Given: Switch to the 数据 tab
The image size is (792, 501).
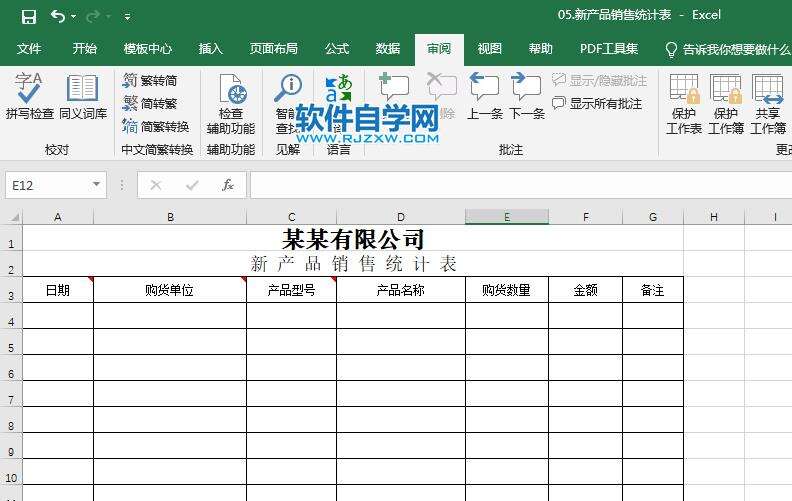Looking at the screenshot, I should pyautogui.click(x=388, y=48).
